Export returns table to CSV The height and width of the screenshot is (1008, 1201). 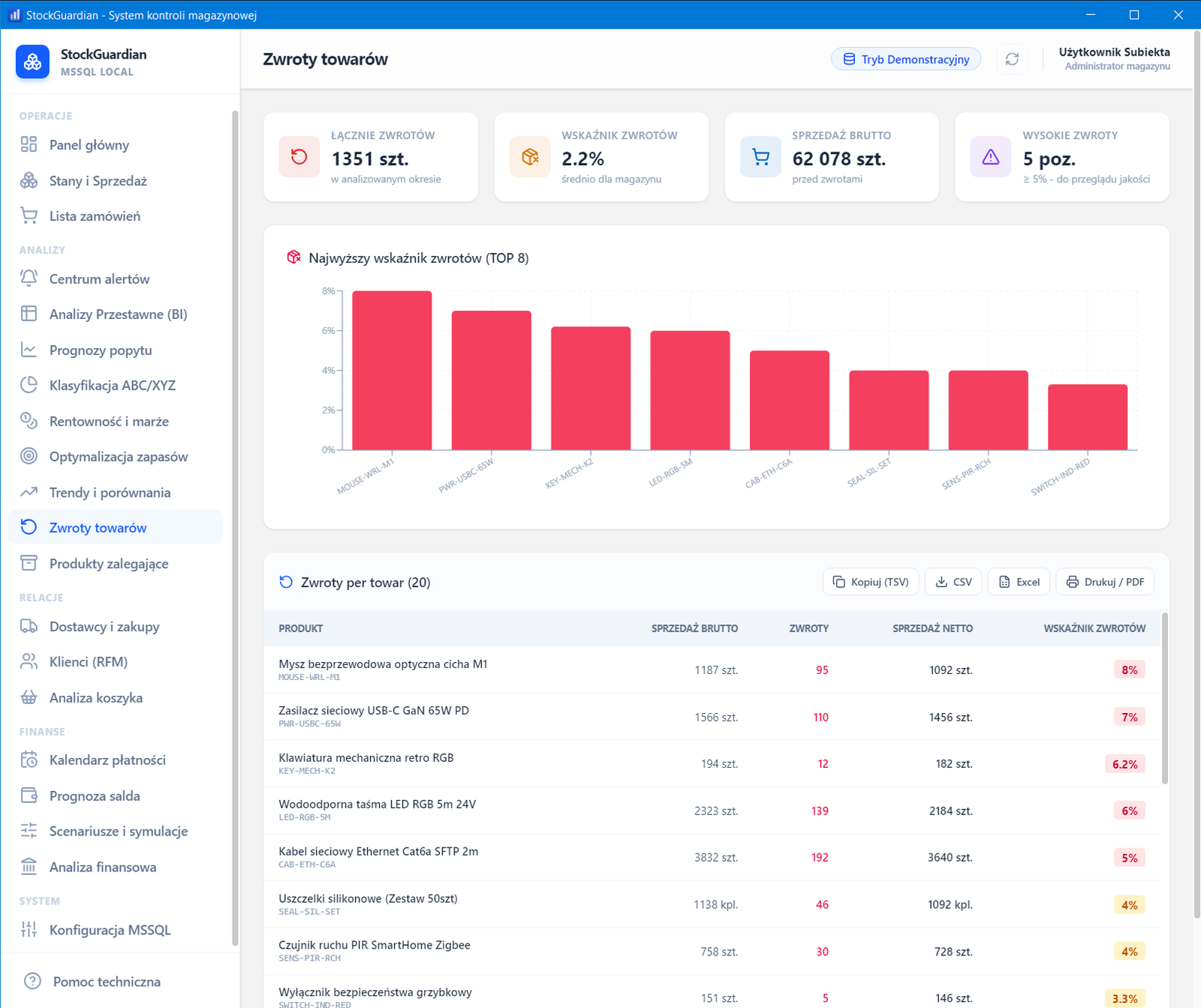pos(953,582)
